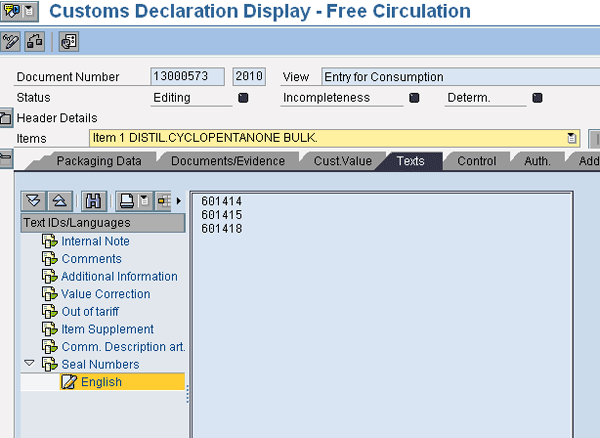Select the Internal Note text ID

pyautogui.click(x=95, y=241)
